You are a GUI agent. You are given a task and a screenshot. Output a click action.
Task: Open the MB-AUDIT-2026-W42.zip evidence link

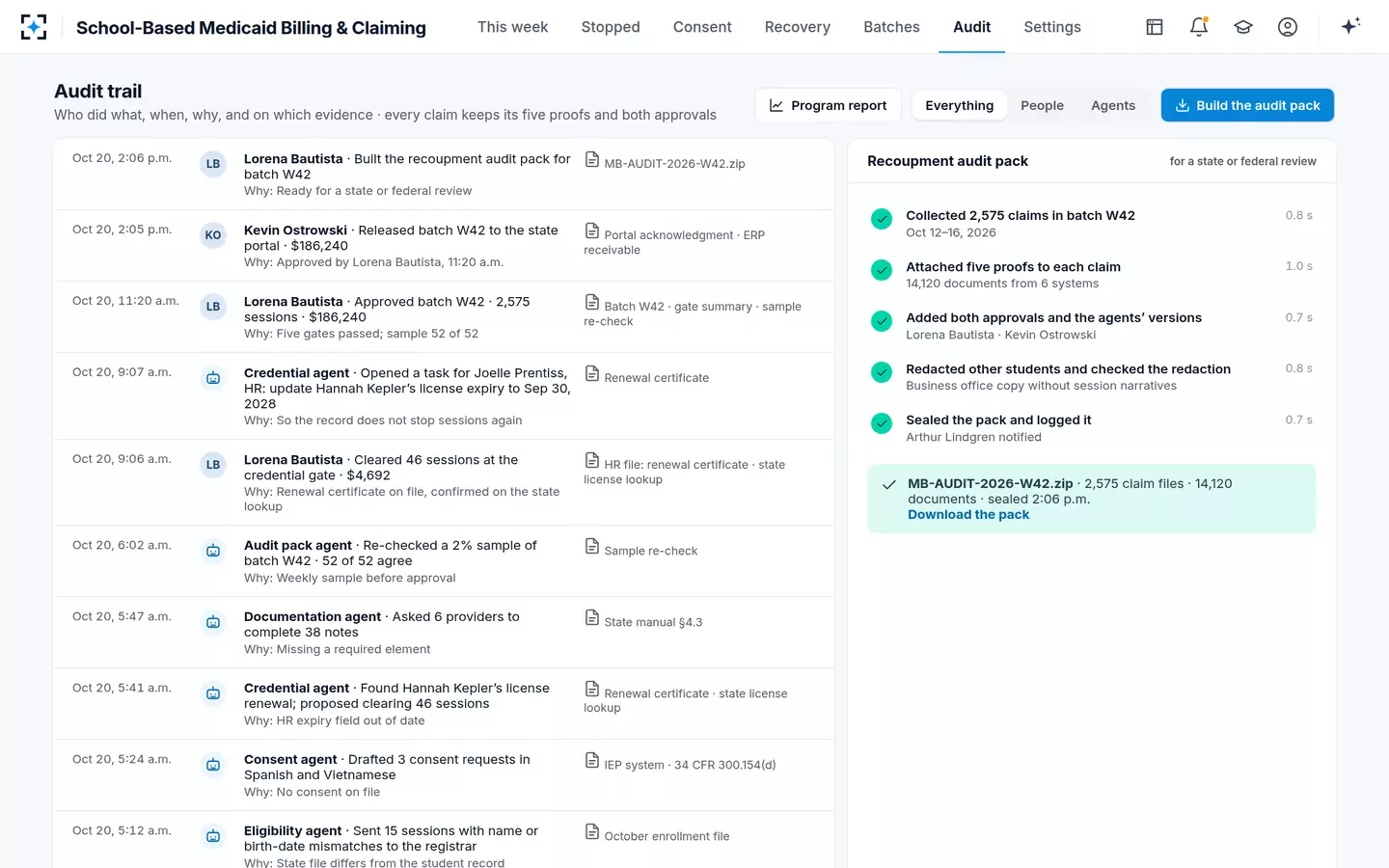[674, 164]
